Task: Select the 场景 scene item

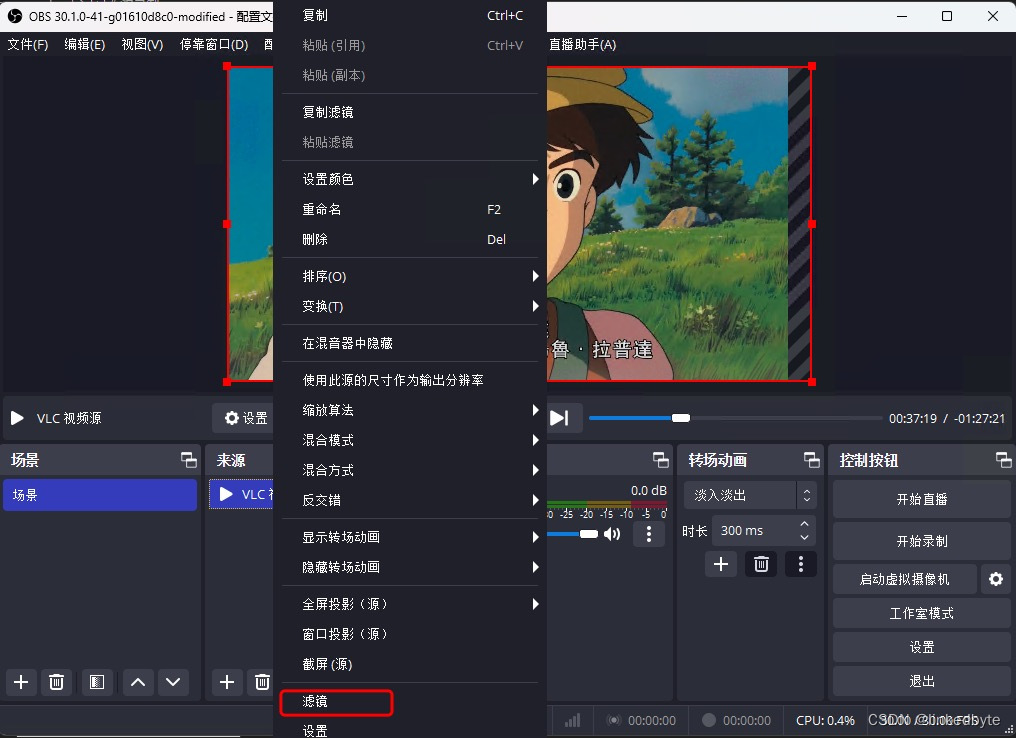Action: click(x=100, y=495)
